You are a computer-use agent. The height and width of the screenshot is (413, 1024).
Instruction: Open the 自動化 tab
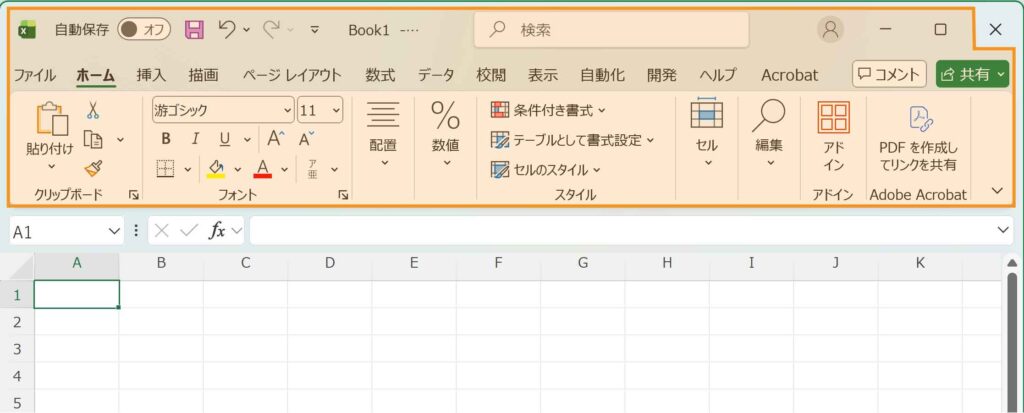tap(603, 75)
